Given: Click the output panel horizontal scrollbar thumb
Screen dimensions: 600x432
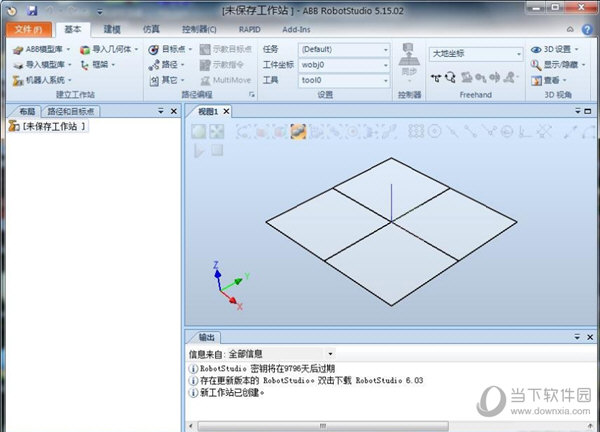Looking at the screenshot, I should pyautogui.click(x=323, y=426).
